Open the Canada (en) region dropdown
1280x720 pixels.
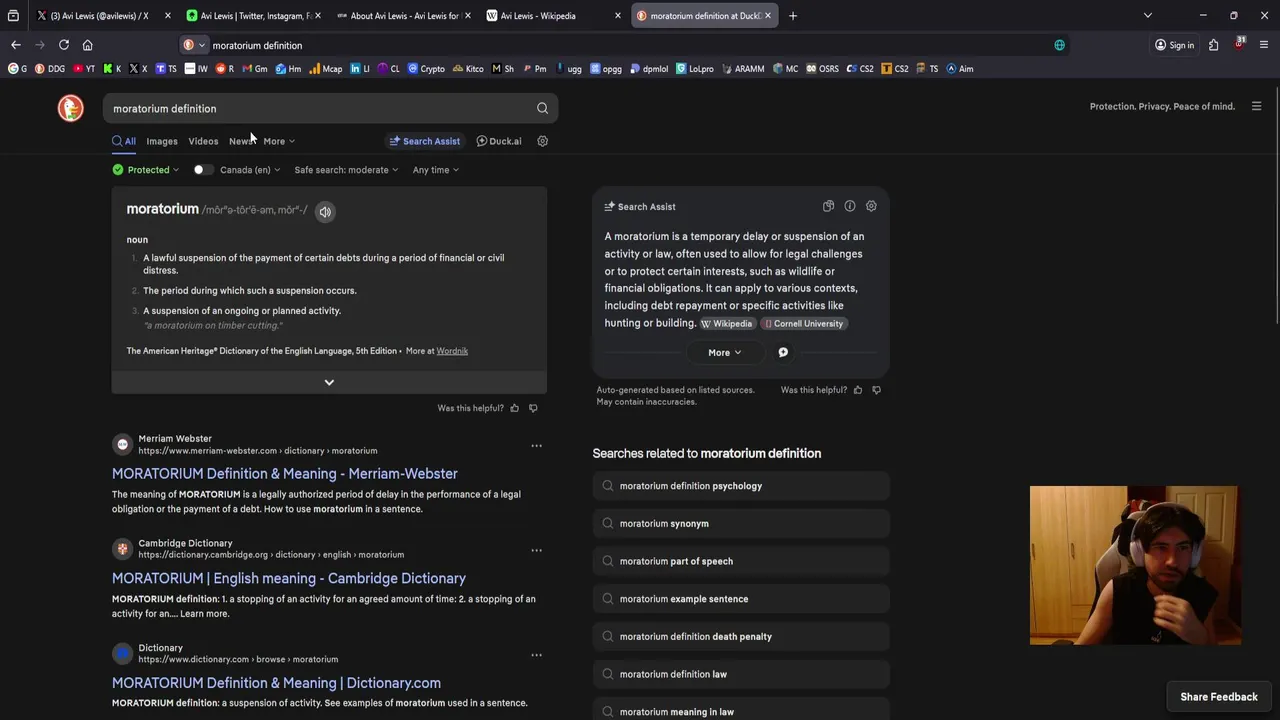coord(250,170)
